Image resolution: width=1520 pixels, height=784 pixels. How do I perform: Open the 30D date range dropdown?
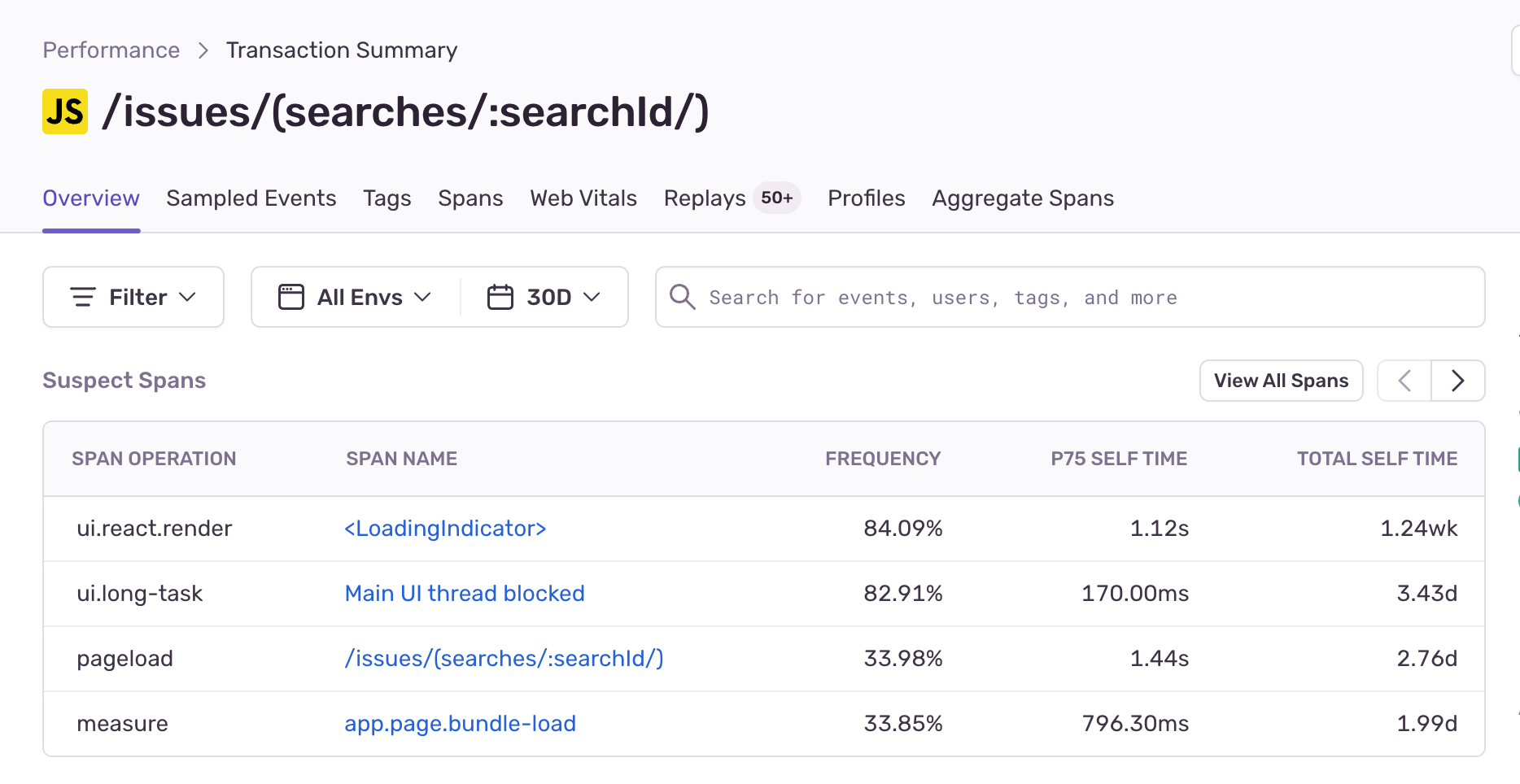[x=544, y=297]
